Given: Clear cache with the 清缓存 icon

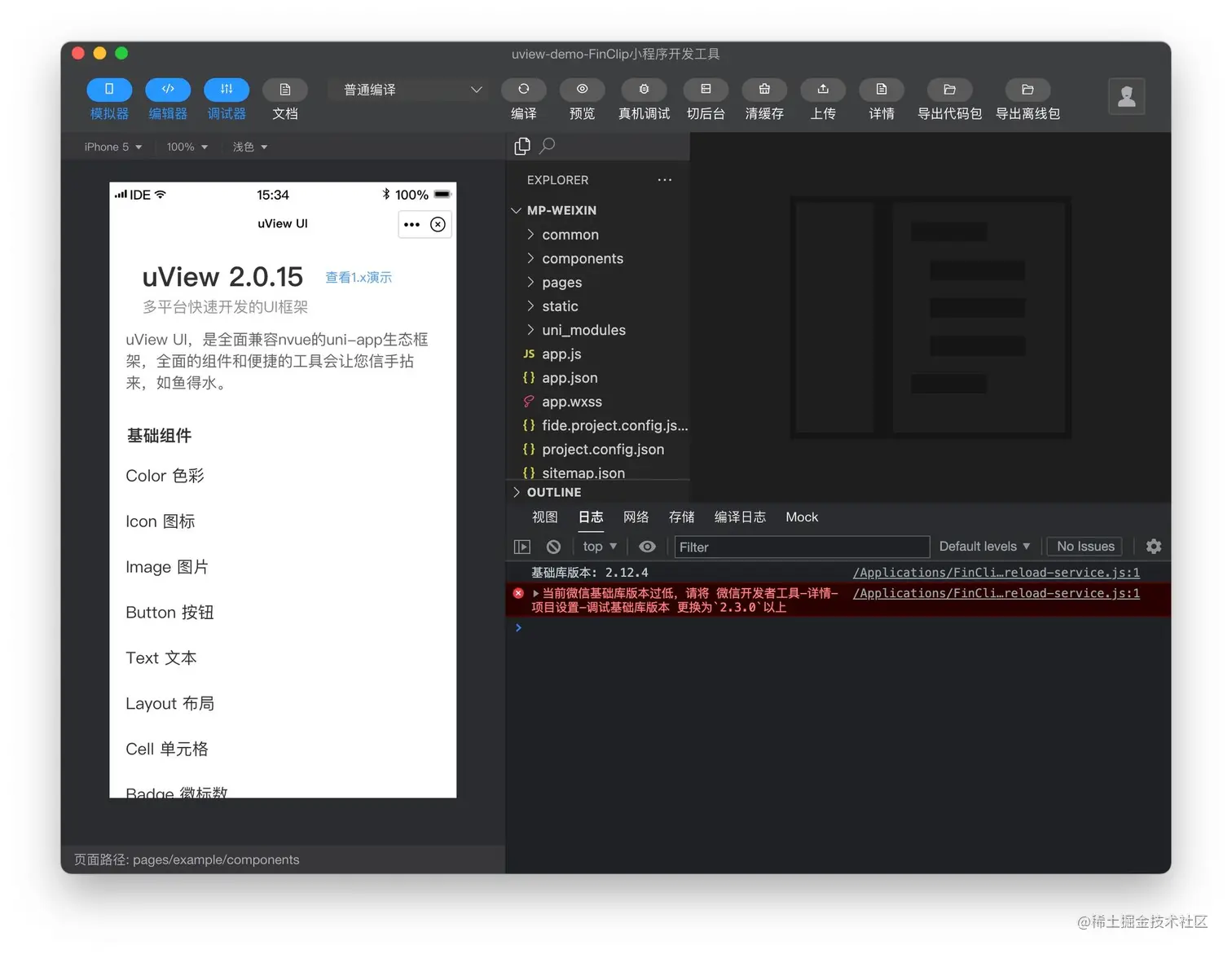Looking at the screenshot, I should [764, 90].
